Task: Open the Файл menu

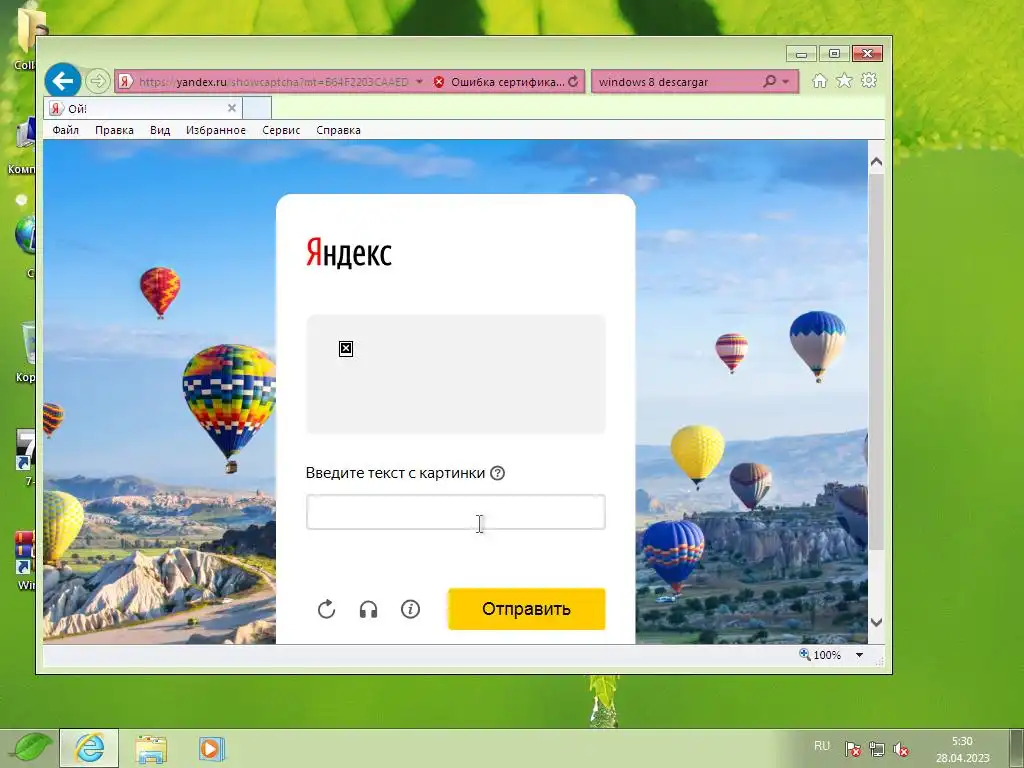Action: point(65,130)
